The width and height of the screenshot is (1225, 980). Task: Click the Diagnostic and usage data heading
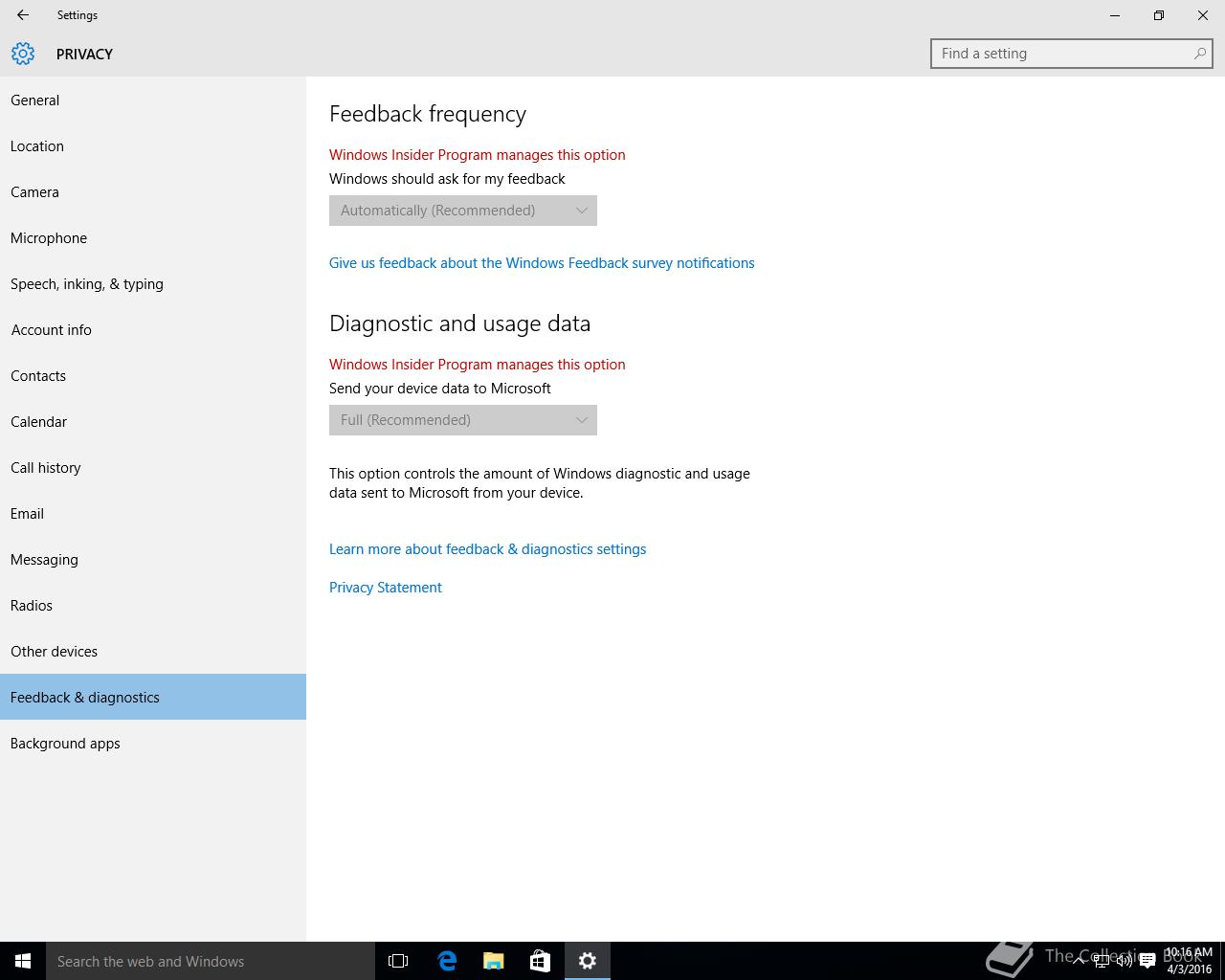[459, 323]
